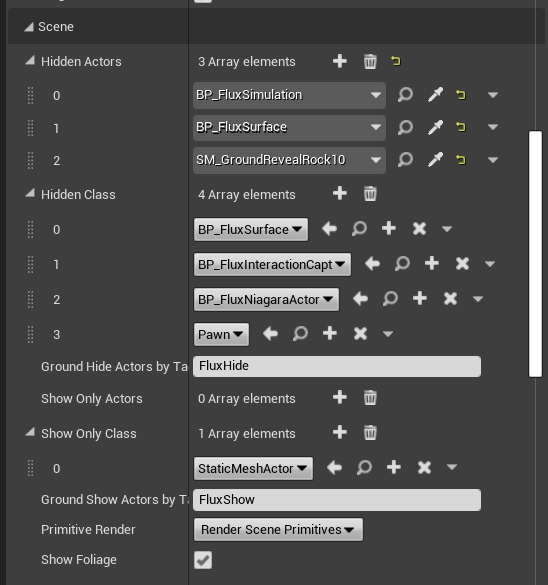Toggle the Show Foliage checkbox
This screenshot has width=548, height=585.
pyautogui.click(x=203, y=560)
